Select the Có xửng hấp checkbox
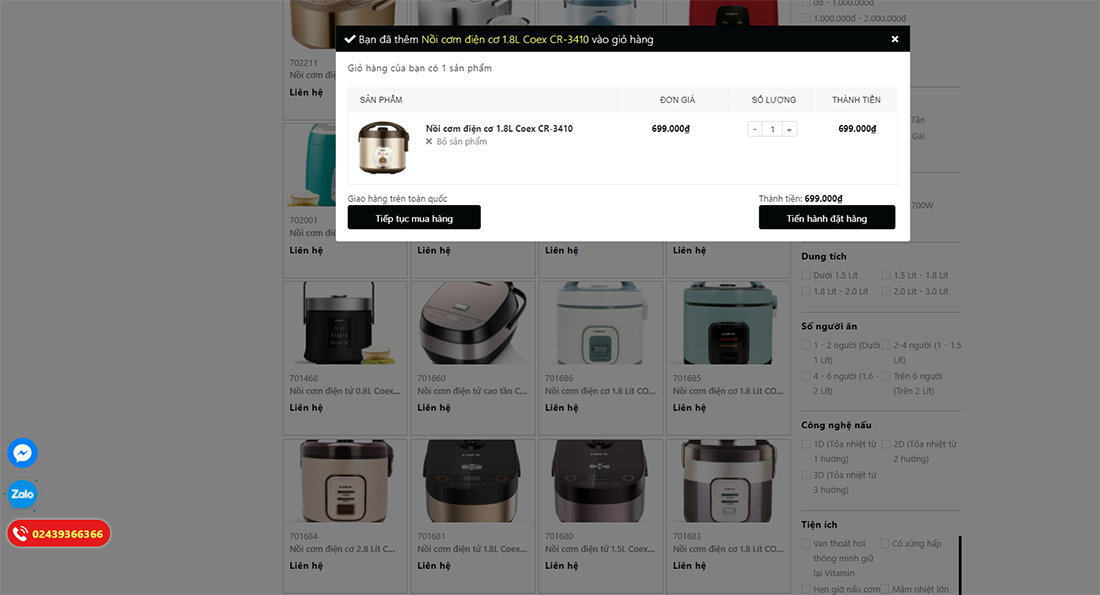 click(885, 543)
